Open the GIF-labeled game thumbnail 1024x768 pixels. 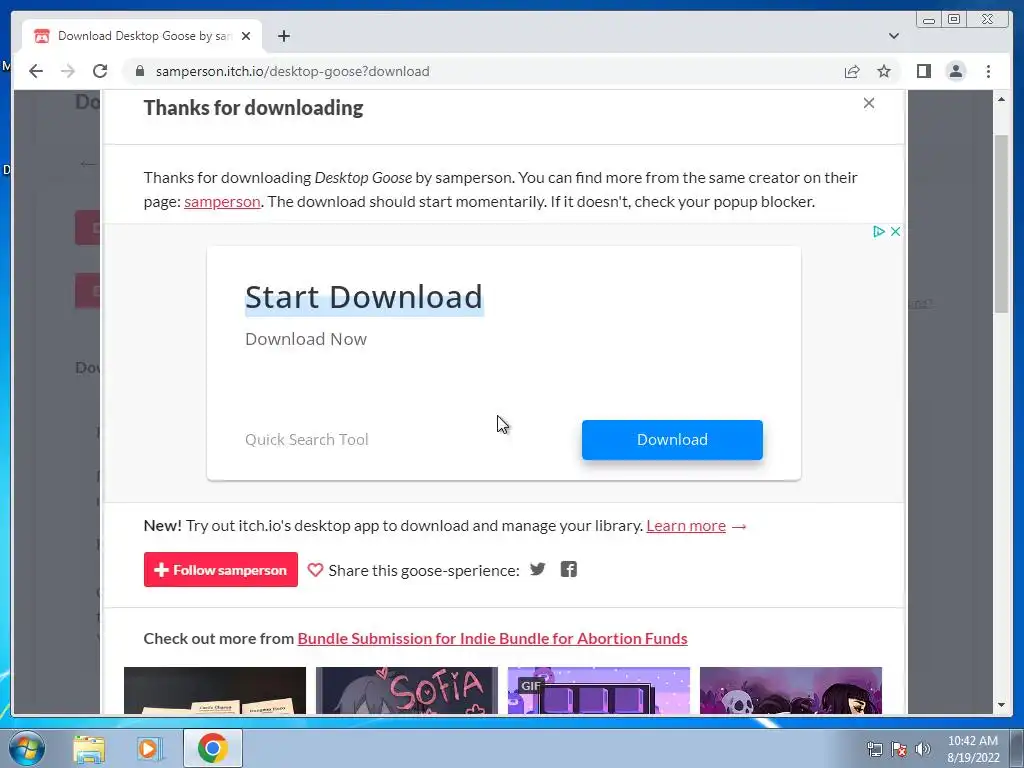pos(599,690)
